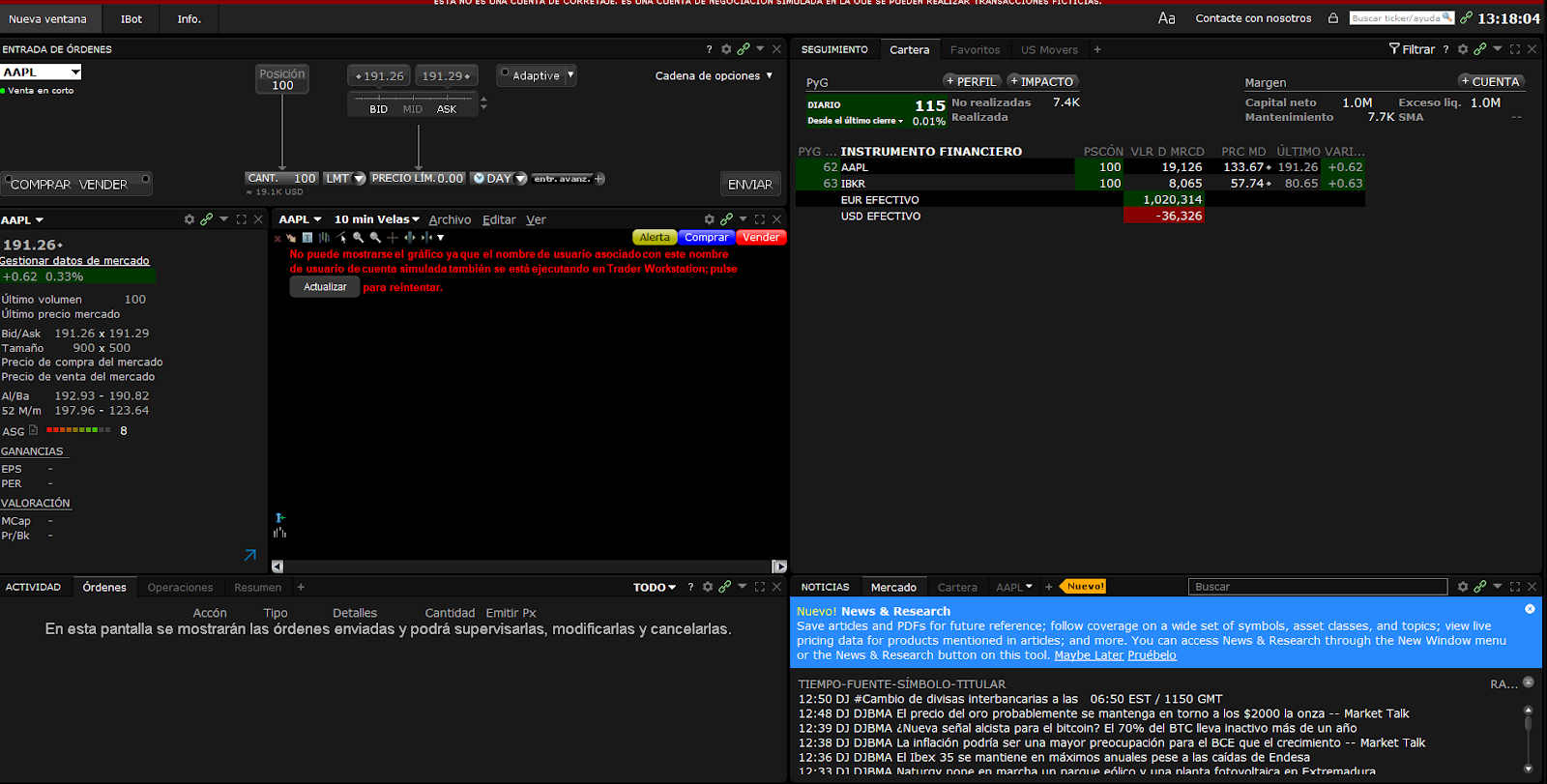Viewport: 1547px width, 784px height.
Task: Open Order Entry panel help question mark
Action: tap(709, 49)
